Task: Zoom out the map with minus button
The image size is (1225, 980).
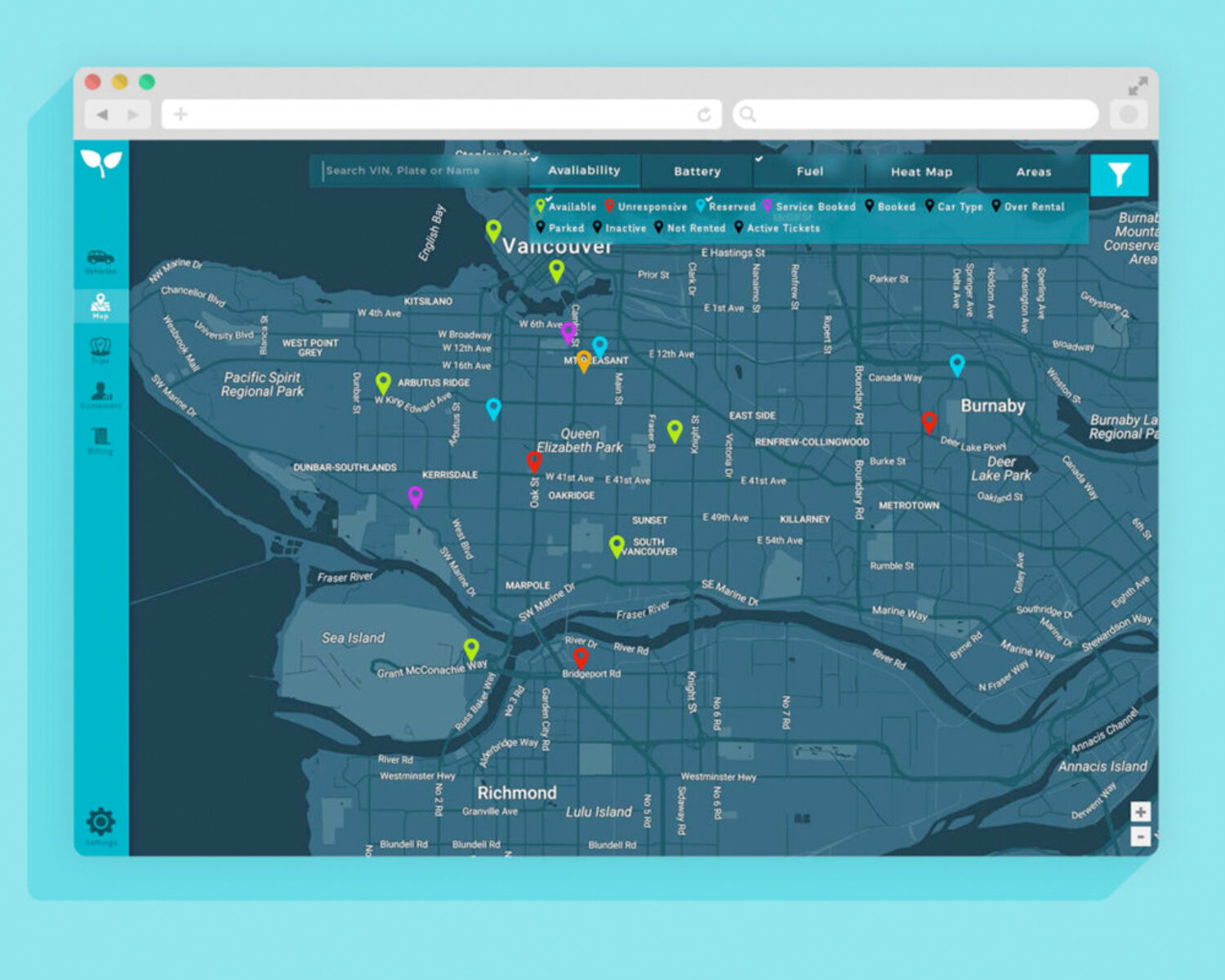Action: [x=1140, y=836]
